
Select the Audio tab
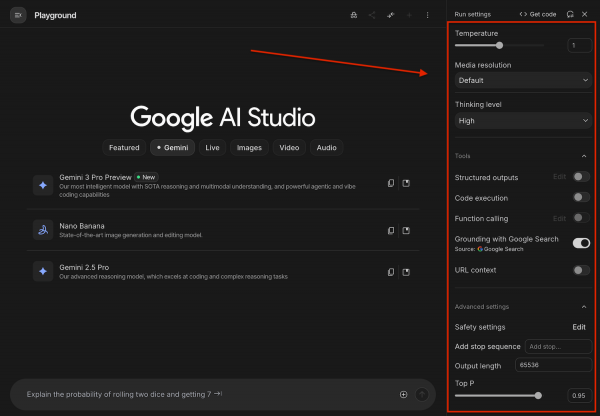pyautogui.click(x=326, y=148)
